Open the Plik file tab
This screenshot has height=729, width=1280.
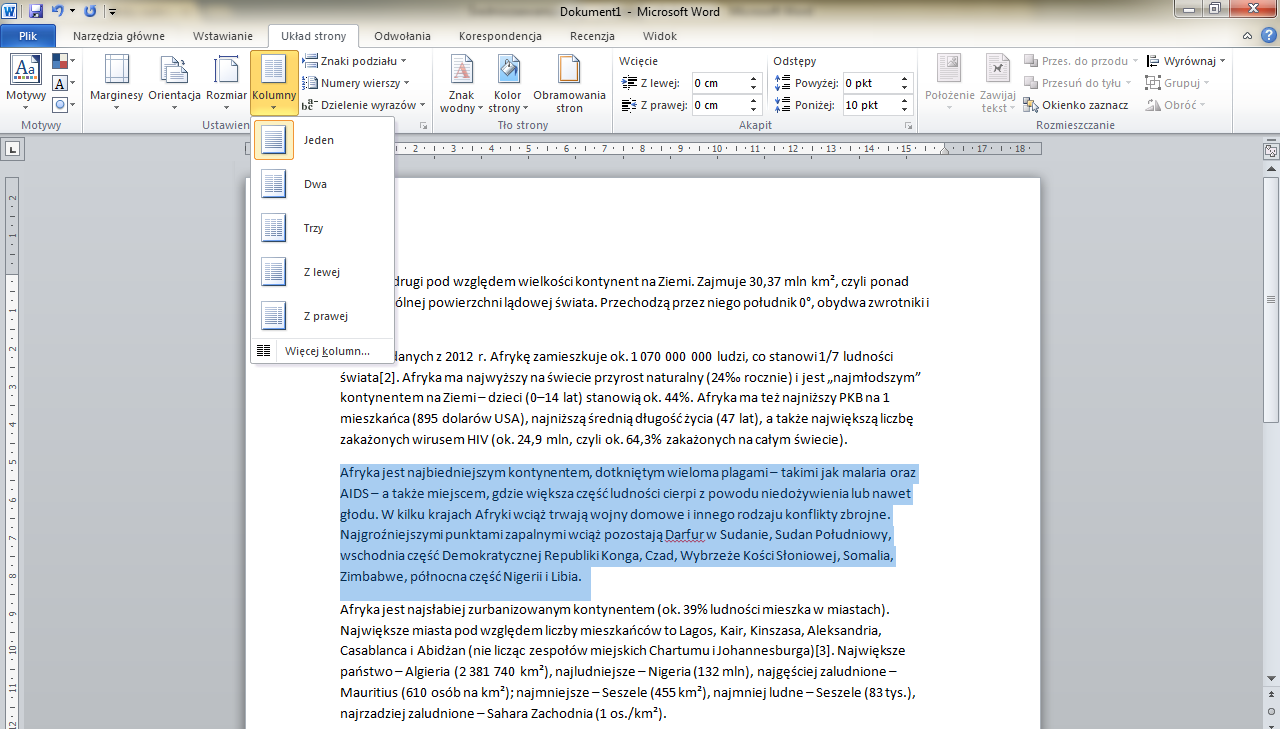coord(29,36)
